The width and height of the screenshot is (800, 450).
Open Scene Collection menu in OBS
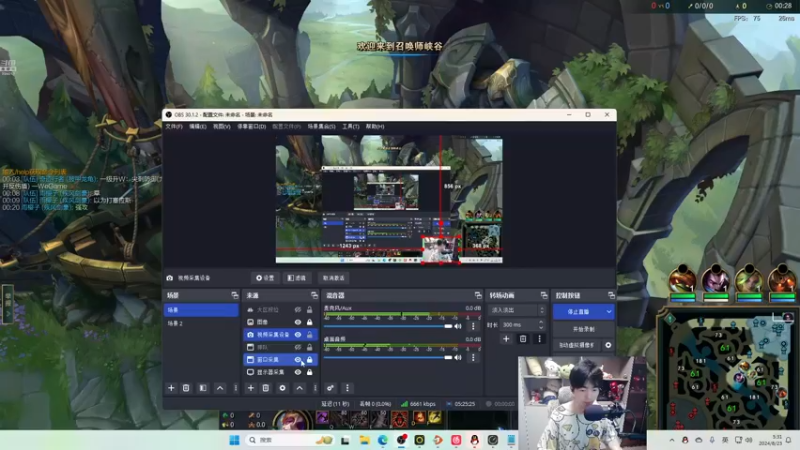321,127
